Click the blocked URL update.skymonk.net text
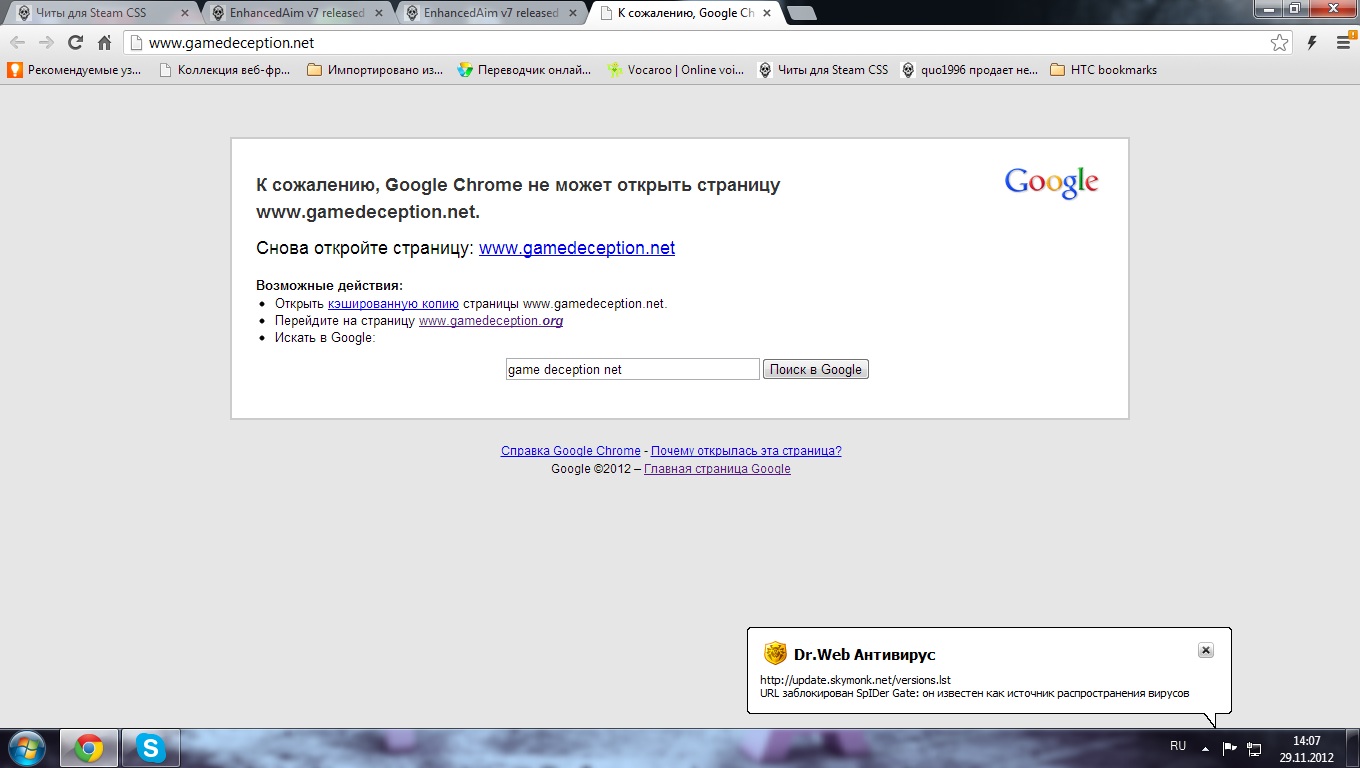The height and width of the screenshot is (768, 1360). pyautogui.click(x=855, y=680)
